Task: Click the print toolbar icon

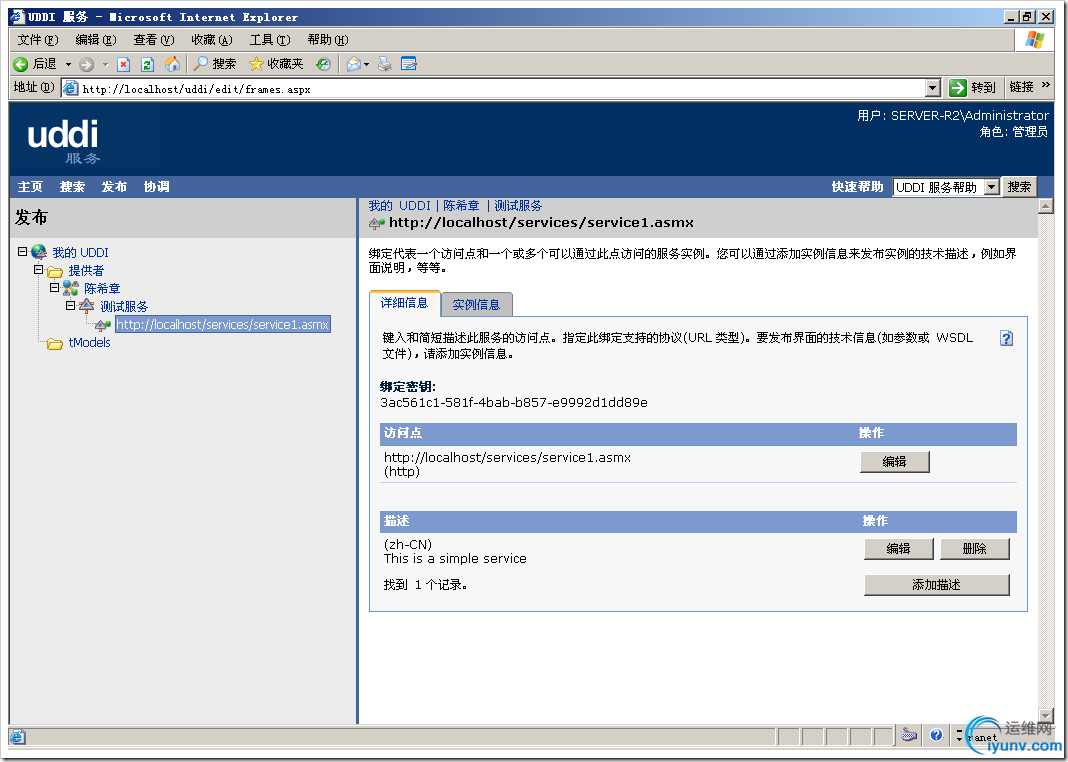Action: coord(385,64)
